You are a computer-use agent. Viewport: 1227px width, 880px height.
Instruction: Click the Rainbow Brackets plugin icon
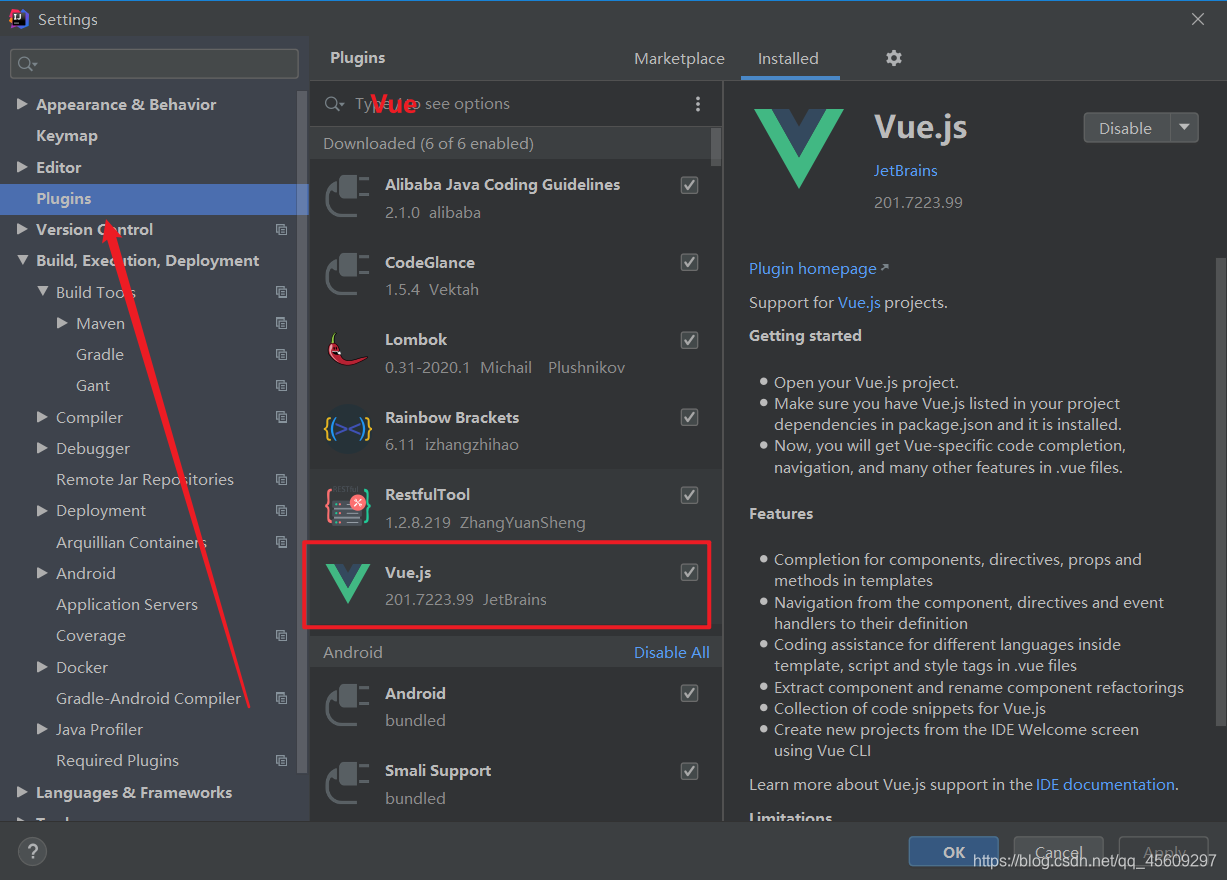pos(348,430)
